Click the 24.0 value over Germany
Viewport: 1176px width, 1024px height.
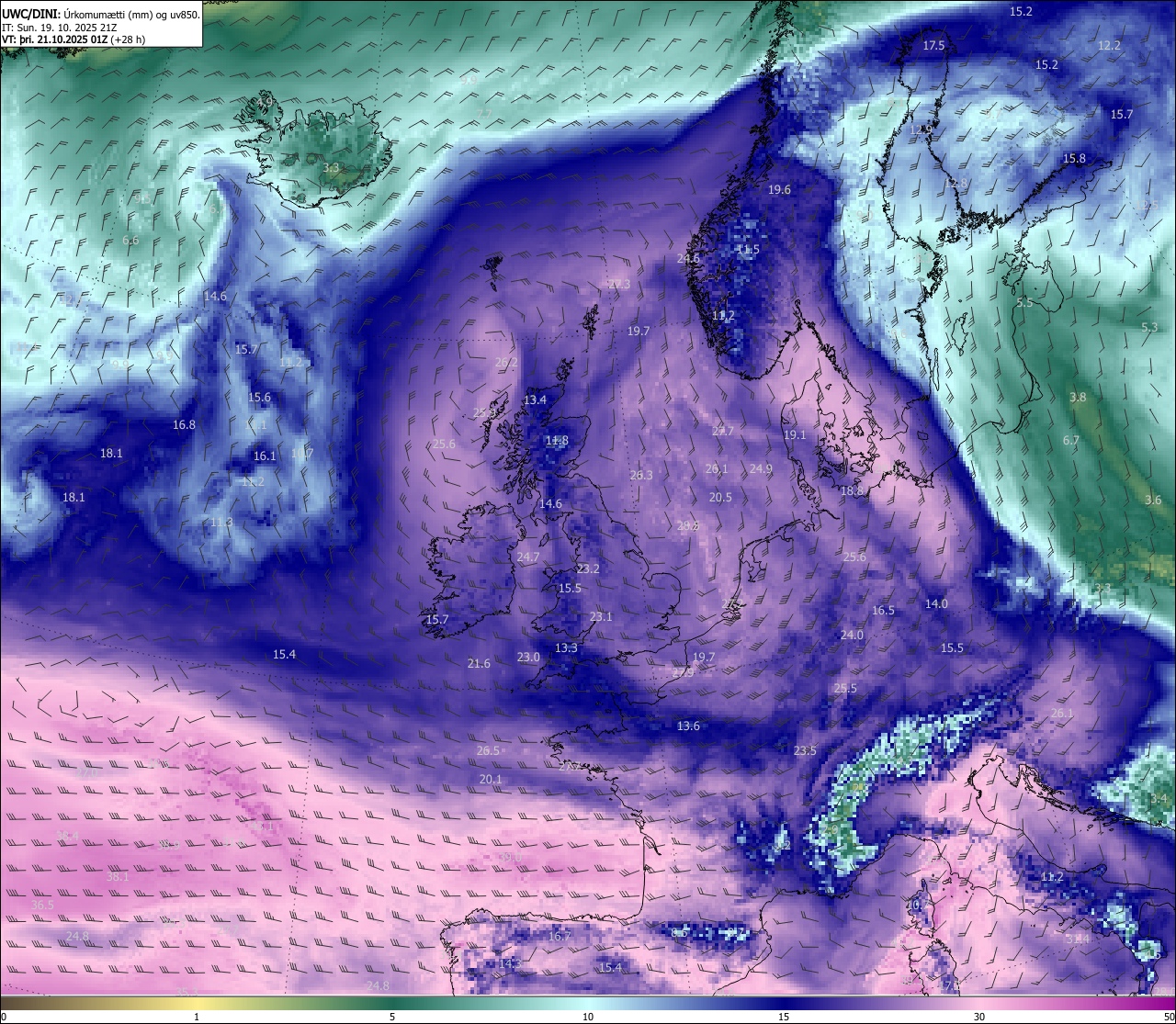click(x=852, y=636)
